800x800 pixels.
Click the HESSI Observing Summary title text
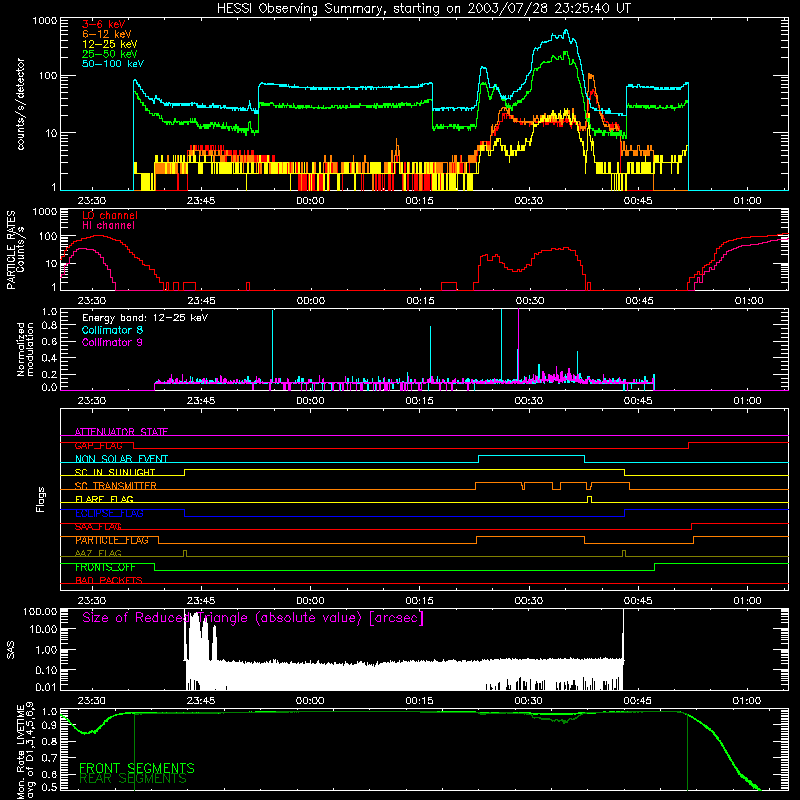click(423, 8)
